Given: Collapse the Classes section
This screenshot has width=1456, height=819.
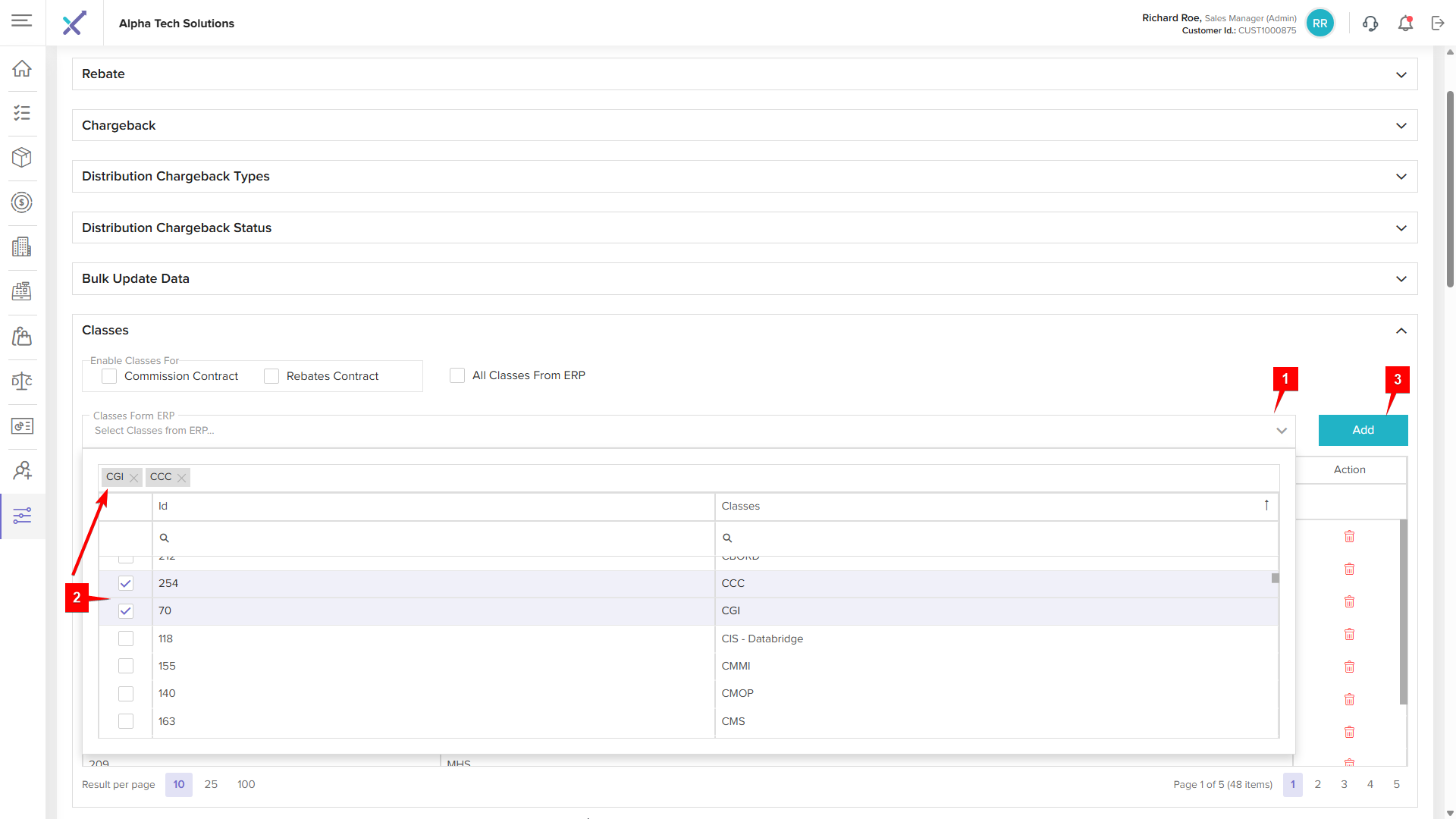Looking at the screenshot, I should click(1401, 331).
